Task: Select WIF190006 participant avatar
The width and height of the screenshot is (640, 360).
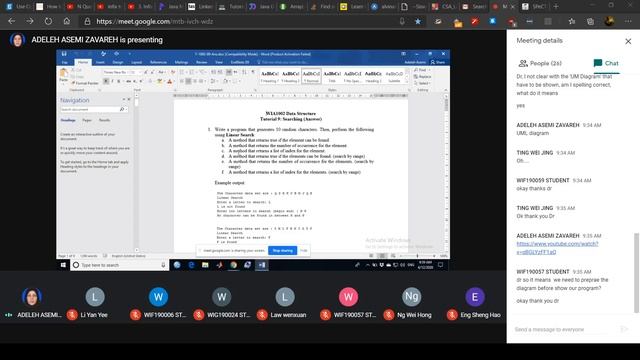Action: pos(158,297)
